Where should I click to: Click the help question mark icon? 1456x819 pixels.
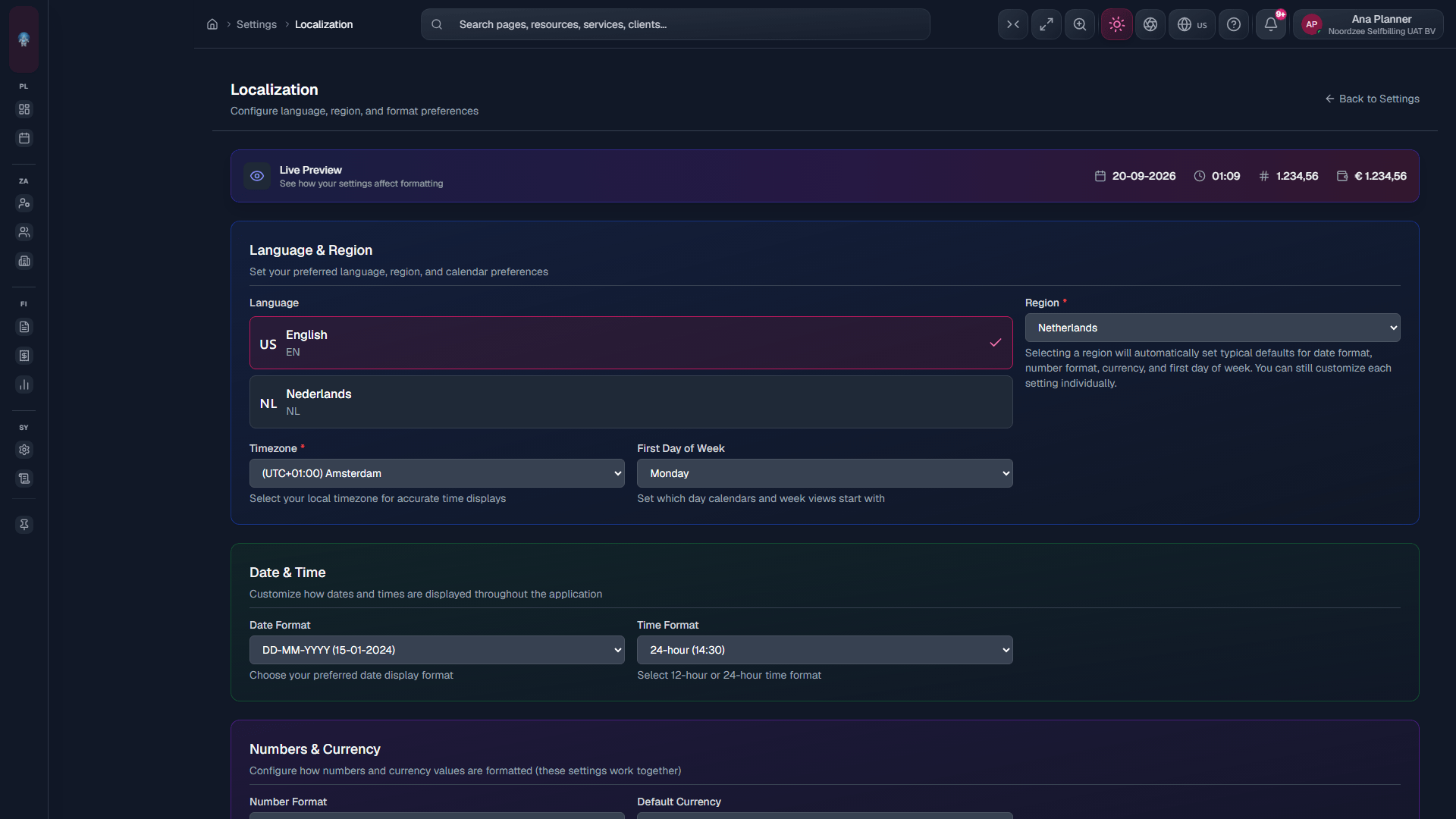pyautogui.click(x=1234, y=24)
